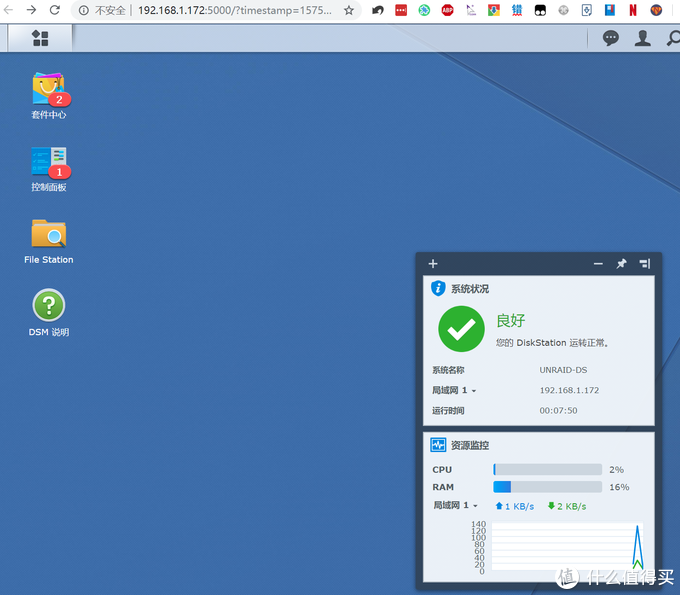Launch File Station from desktop
The image size is (680, 595).
(x=49, y=233)
